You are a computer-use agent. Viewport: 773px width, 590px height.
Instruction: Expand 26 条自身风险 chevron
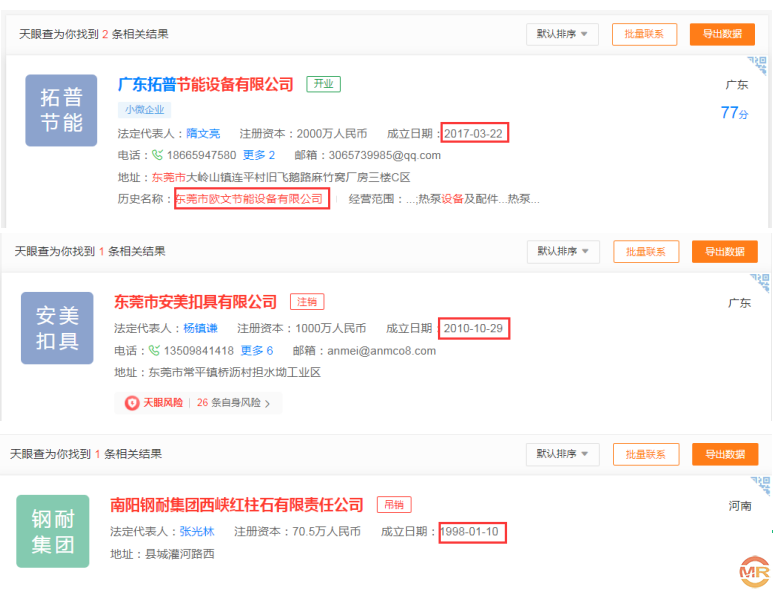[x=267, y=403]
